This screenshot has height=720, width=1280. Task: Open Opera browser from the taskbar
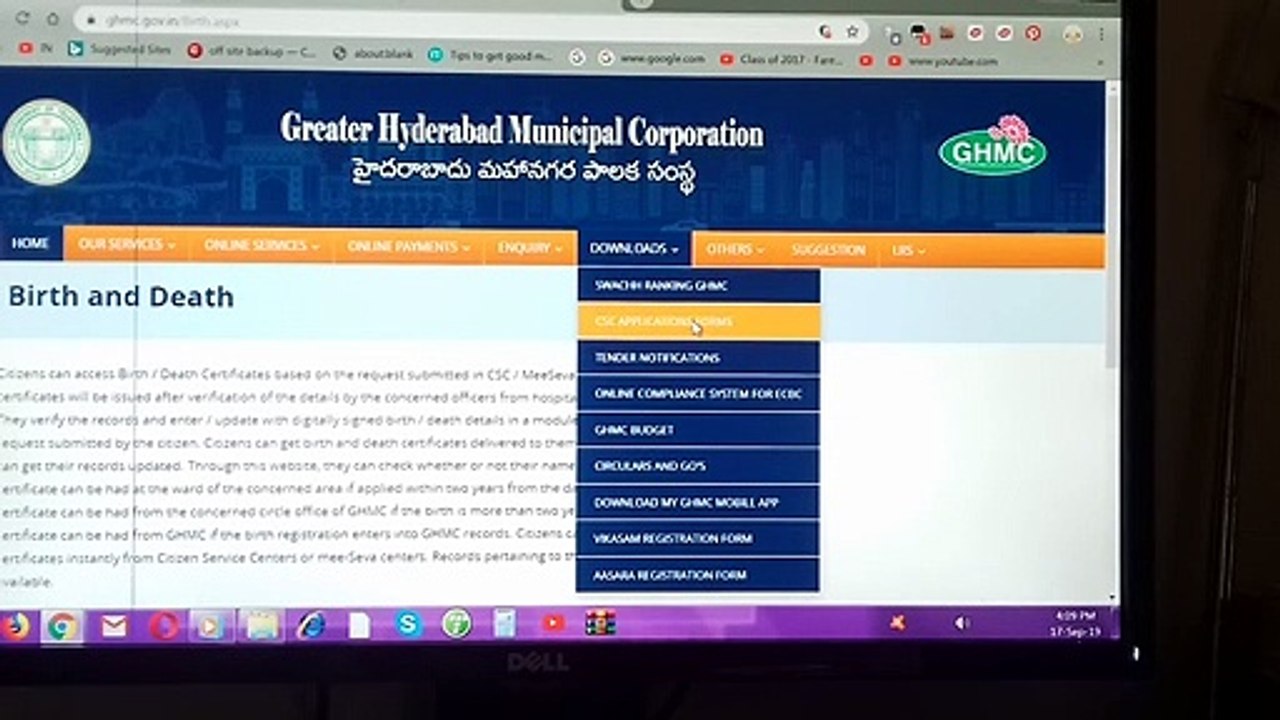point(163,626)
